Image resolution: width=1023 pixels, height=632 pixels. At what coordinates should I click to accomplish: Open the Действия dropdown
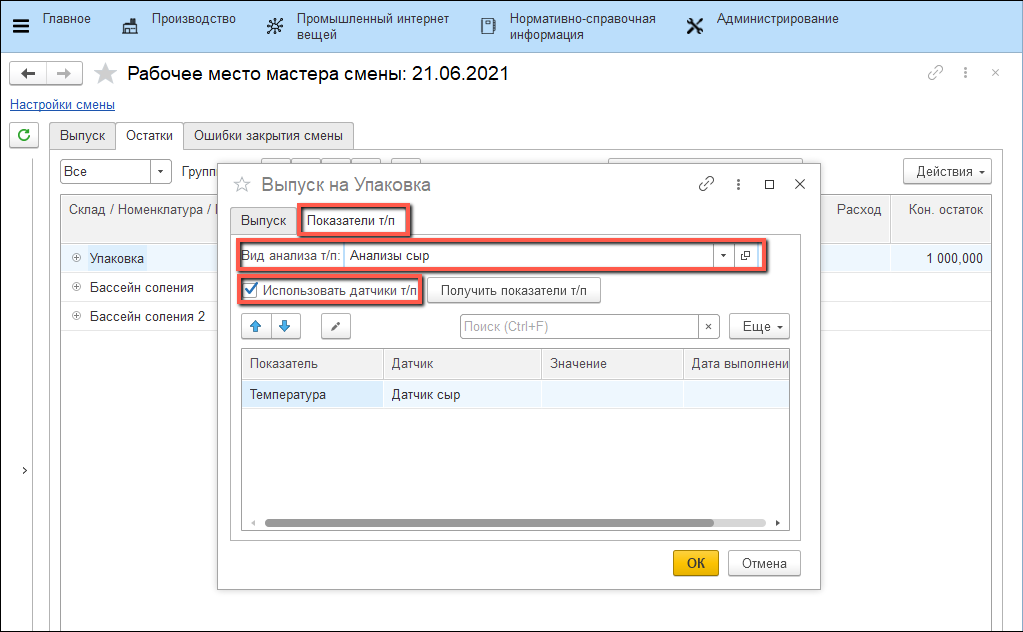coord(946,171)
